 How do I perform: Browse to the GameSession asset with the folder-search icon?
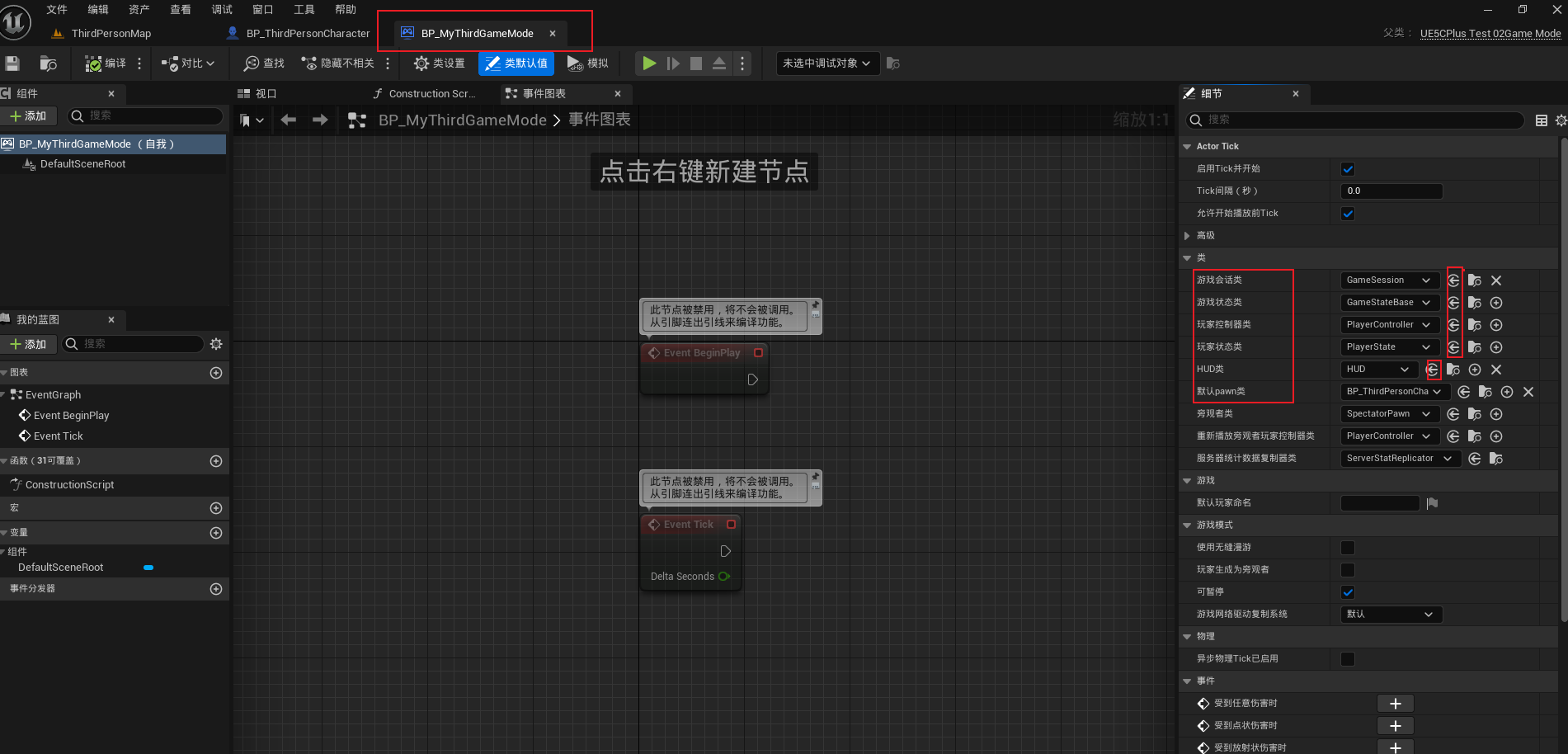tap(1474, 280)
